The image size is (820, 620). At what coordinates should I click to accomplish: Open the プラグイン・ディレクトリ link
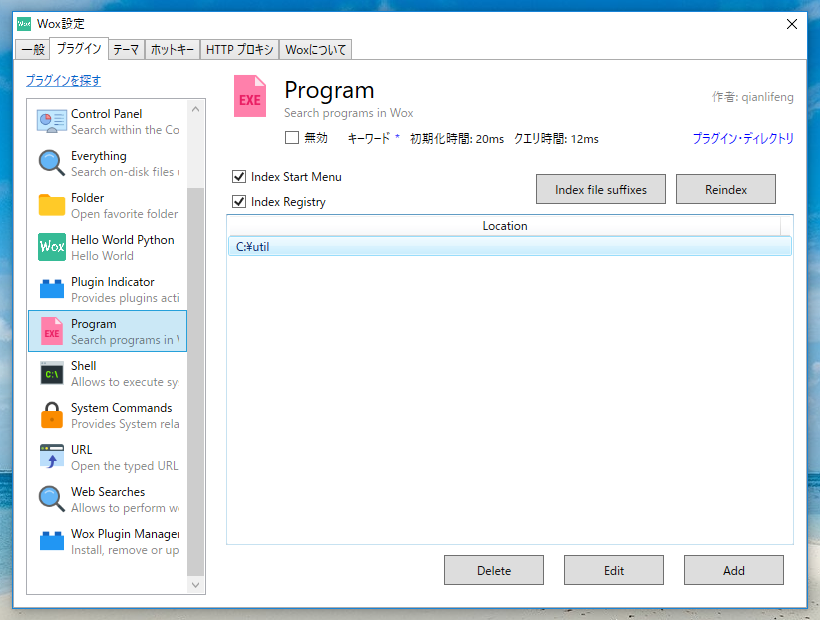tap(743, 139)
